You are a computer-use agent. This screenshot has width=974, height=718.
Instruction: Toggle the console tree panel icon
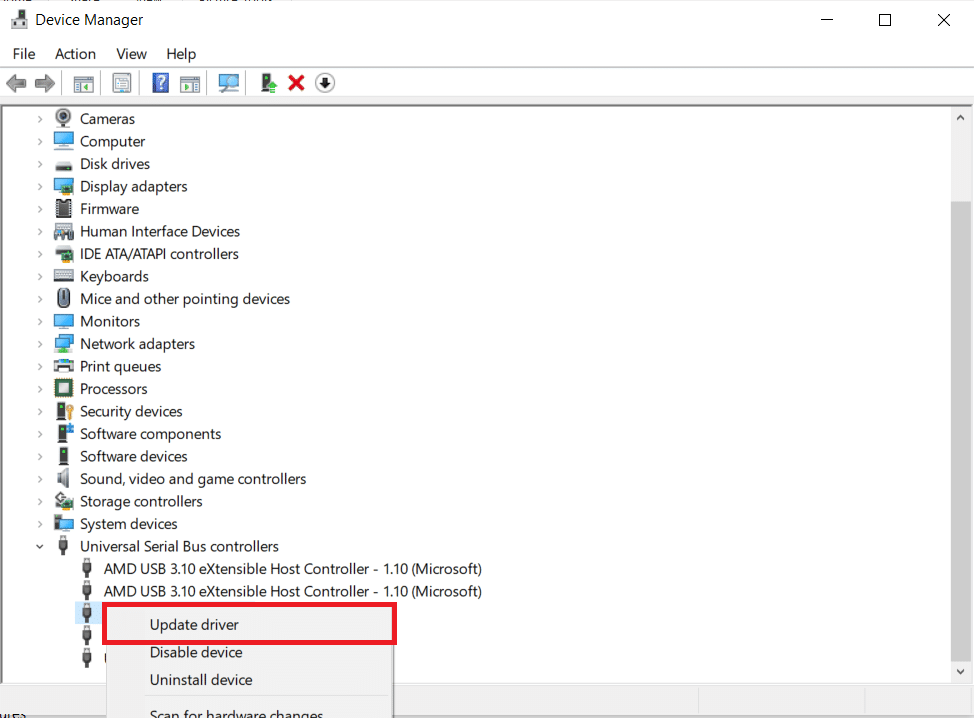coord(84,82)
